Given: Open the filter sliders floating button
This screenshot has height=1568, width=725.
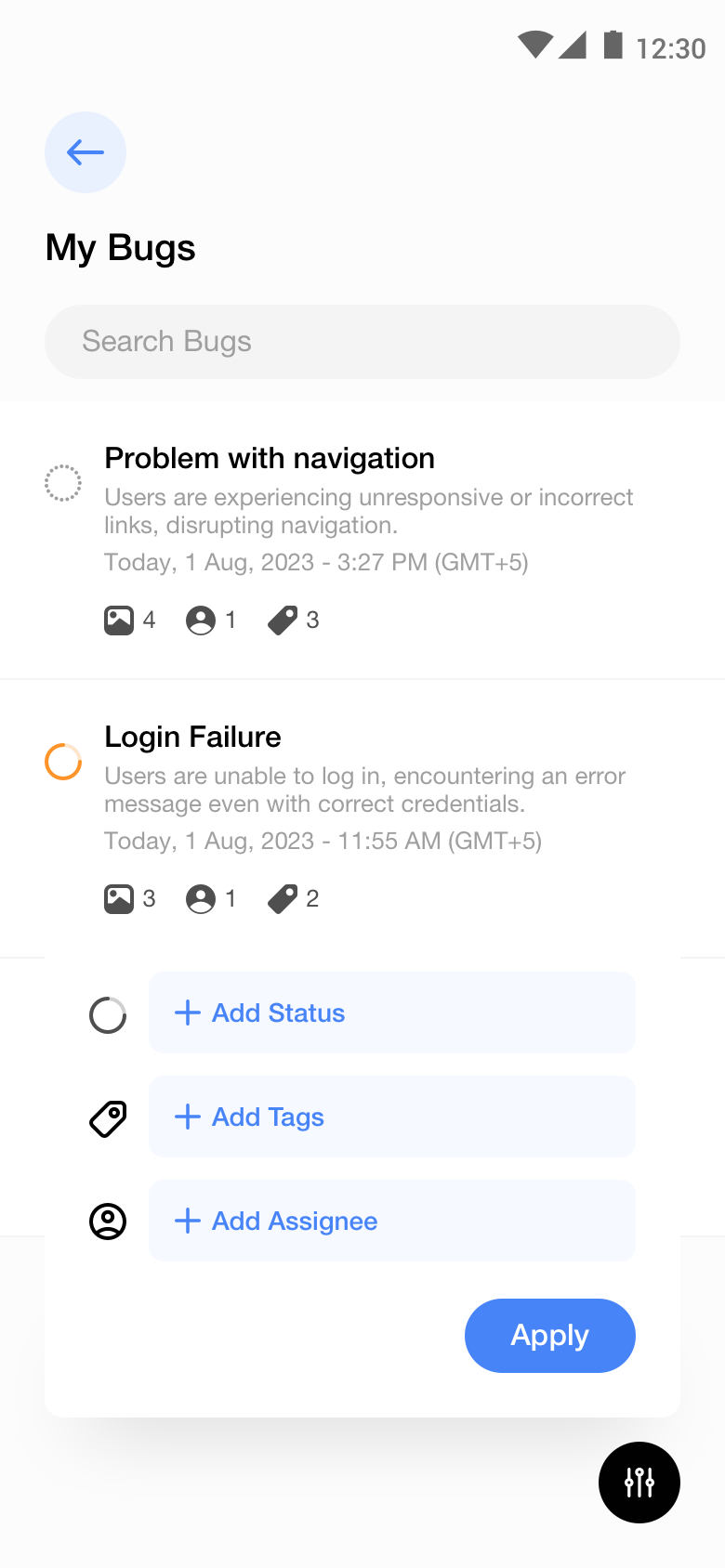Looking at the screenshot, I should click(x=639, y=1483).
